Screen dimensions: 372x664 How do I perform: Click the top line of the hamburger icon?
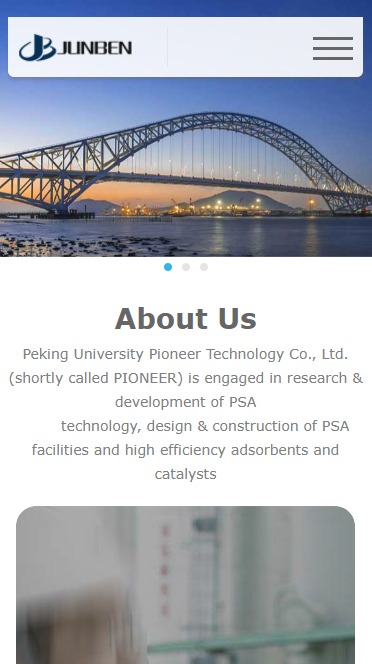click(x=333, y=38)
